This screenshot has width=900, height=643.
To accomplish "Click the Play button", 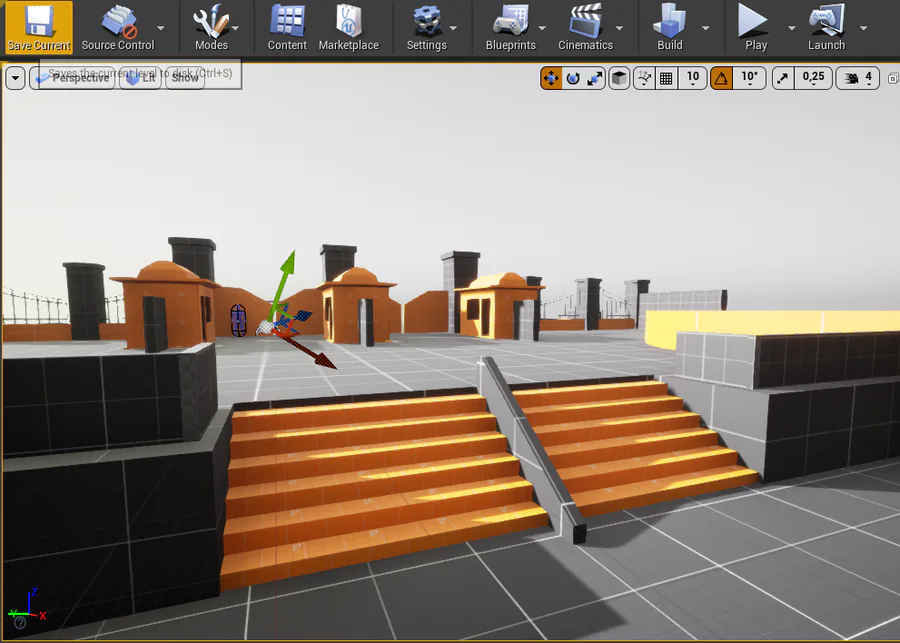I will [755, 28].
